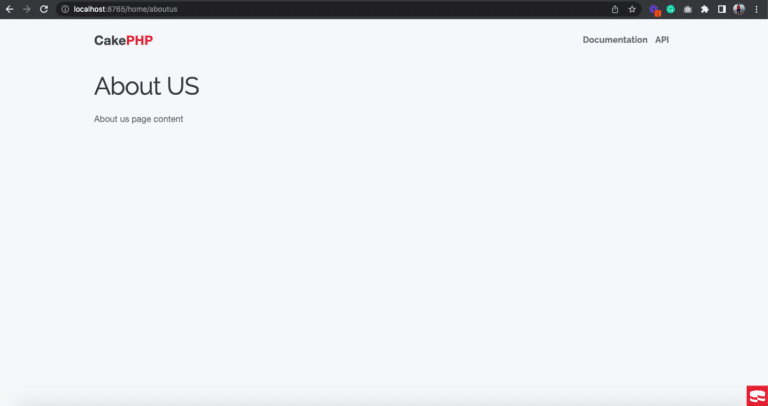Bookmark this page with the star
This screenshot has width=768, height=406.
point(632,9)
